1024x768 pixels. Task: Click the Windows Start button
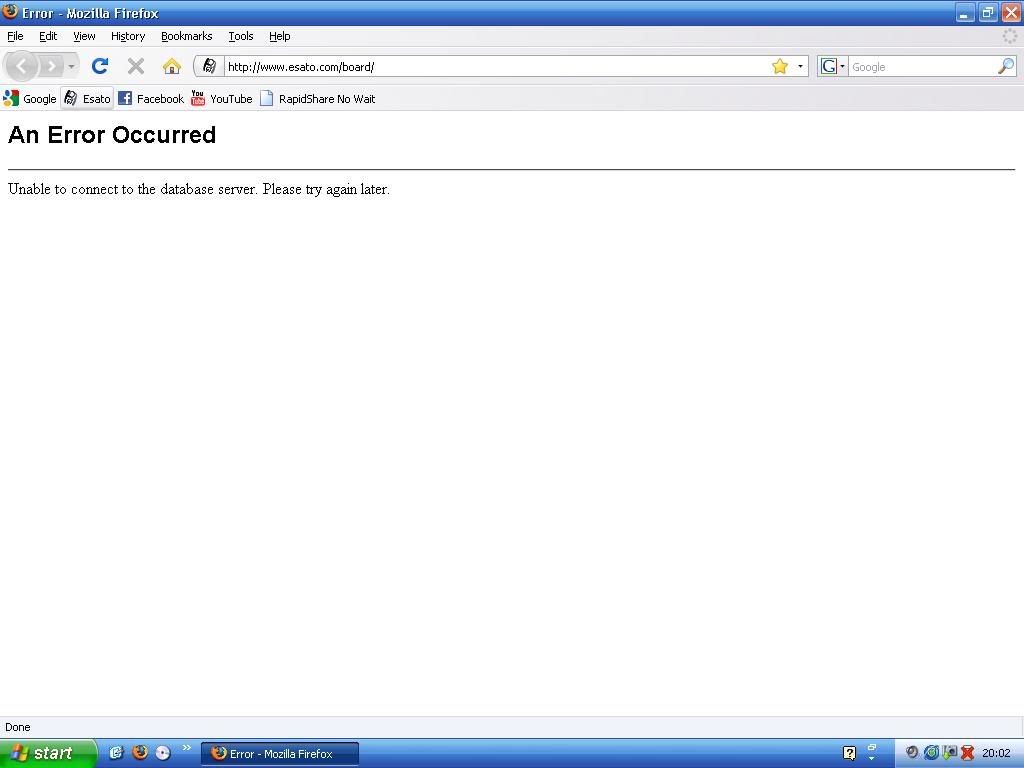47,753
